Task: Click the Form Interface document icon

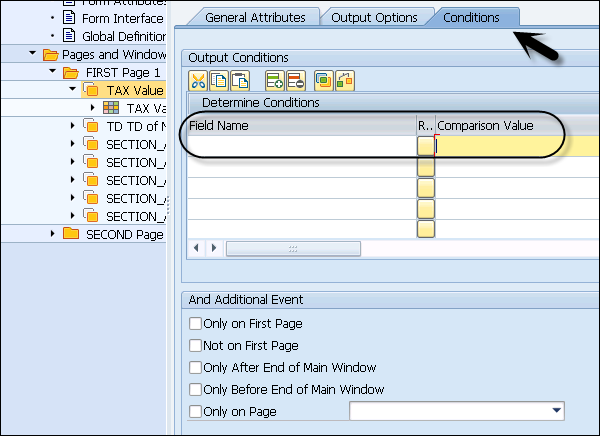Action: click(69, 18)
